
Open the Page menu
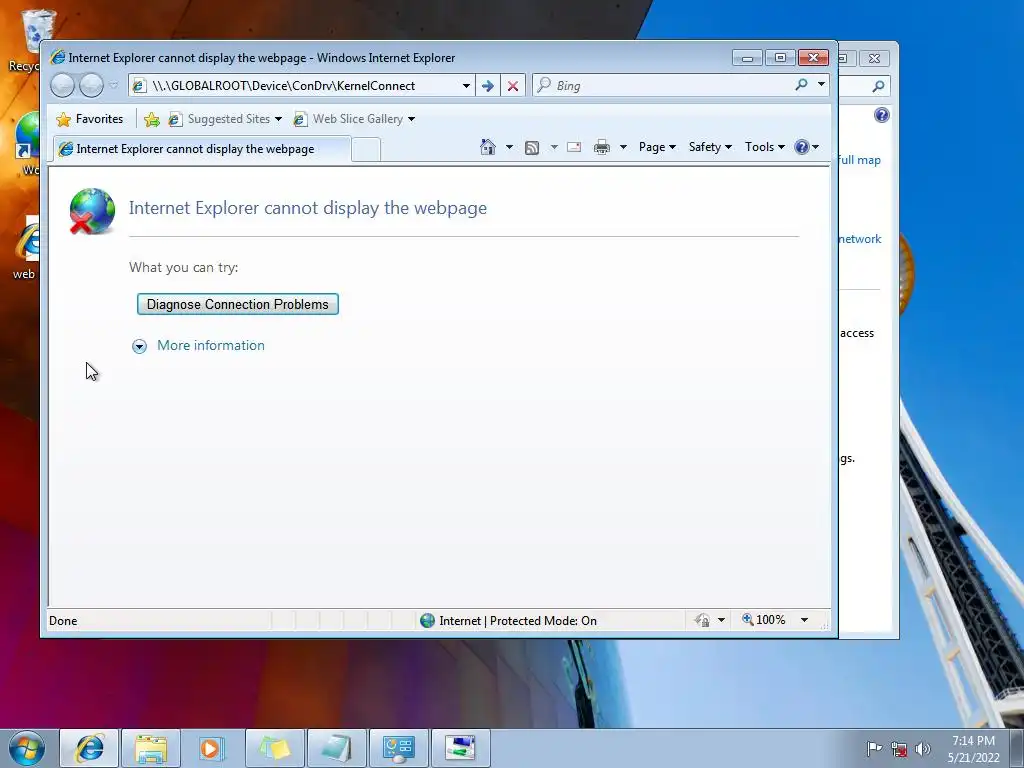pos(657,147)
